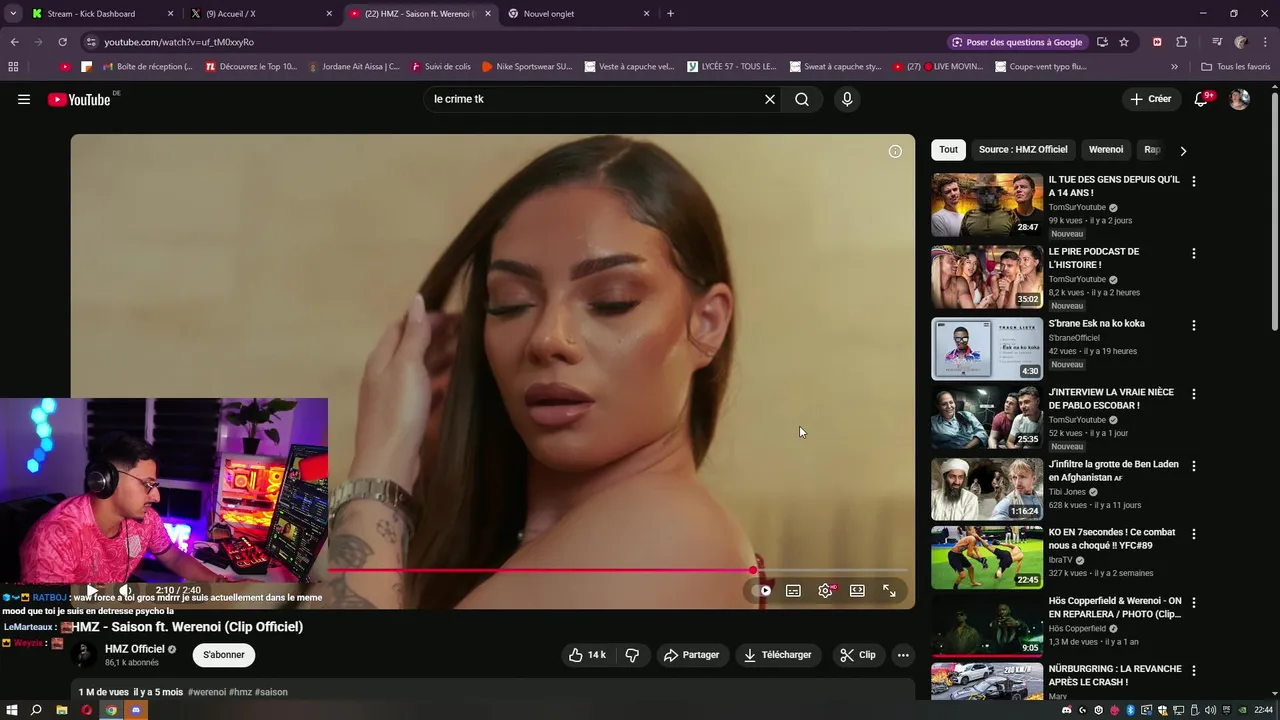
Task: Click the Chrome address bar URL
Action: pyautogui.click(x=179, y=42)
